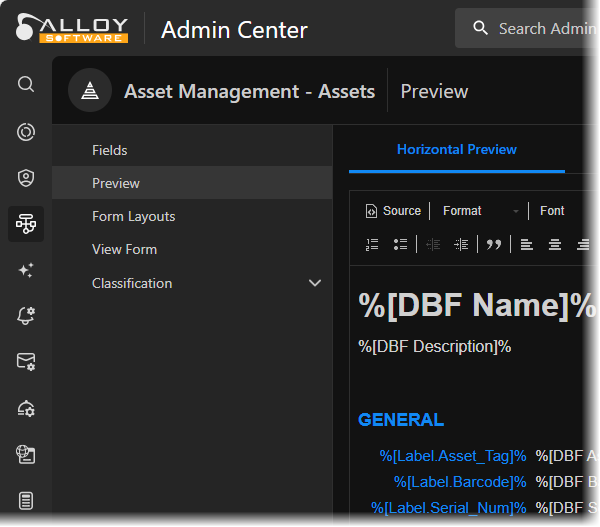Click the search magnifier icon in left sidebar
Image resolution: width=600 pixels, height=527 pixels.
[x=26, y=84]
